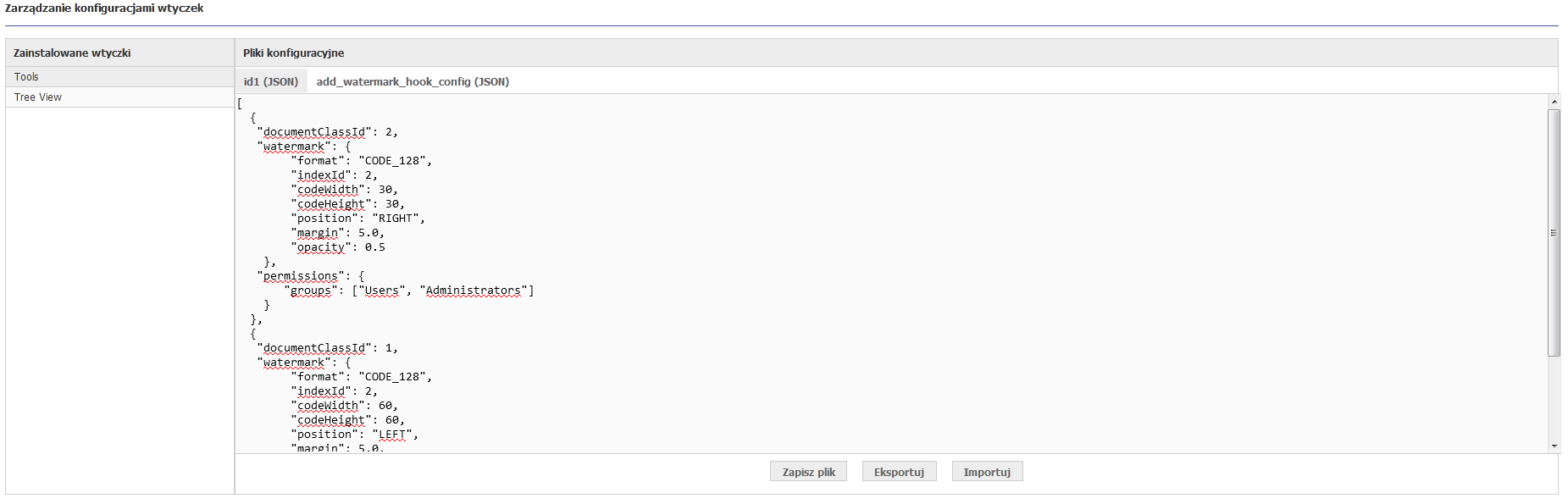
Task: Place cursor on first "documentClassId": 2 line
Action: [327, 132]
